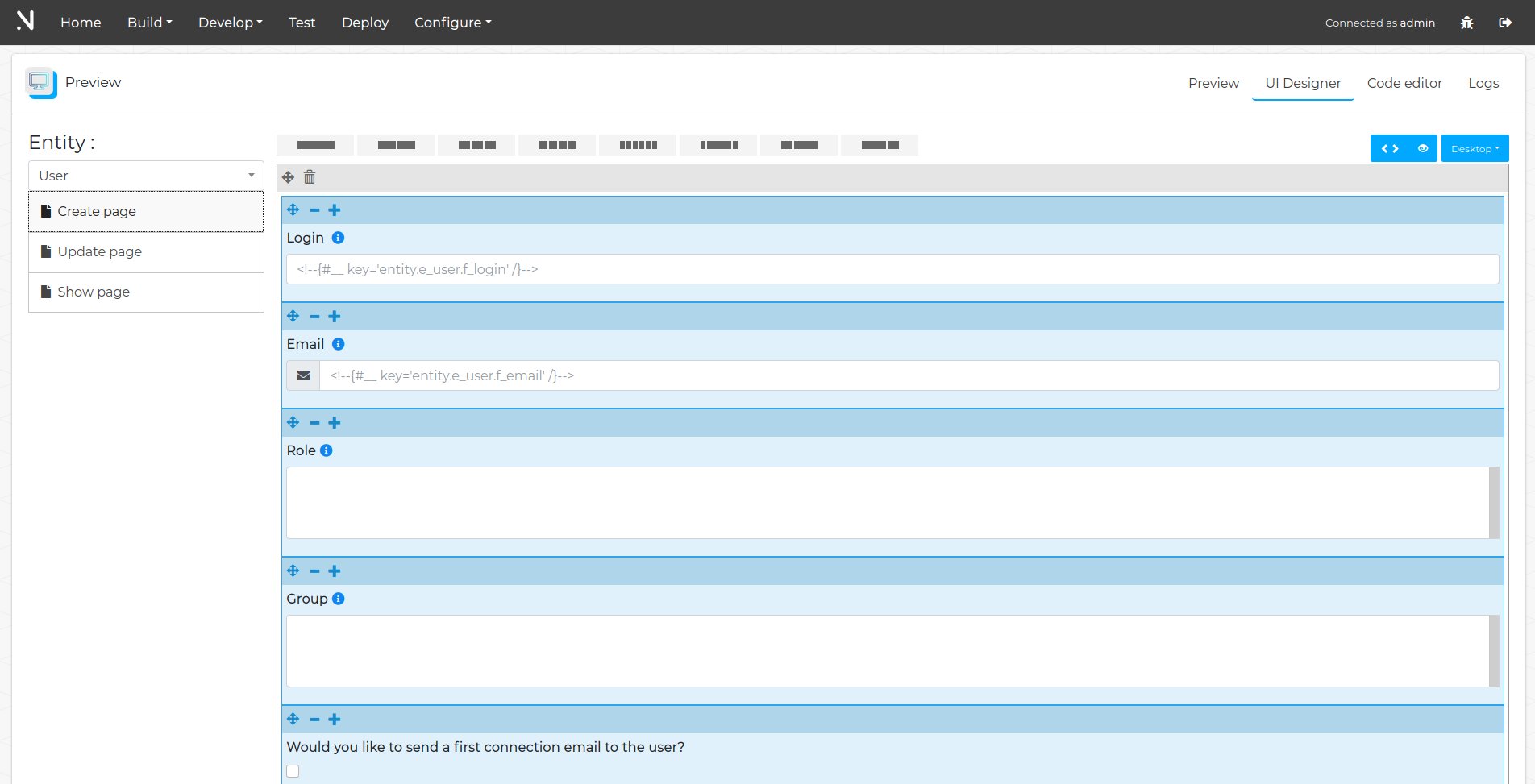Image resolution: width=1535 pixels, height=784 pixels.
Task: Click the N logo icon
Action: [26, 21]
